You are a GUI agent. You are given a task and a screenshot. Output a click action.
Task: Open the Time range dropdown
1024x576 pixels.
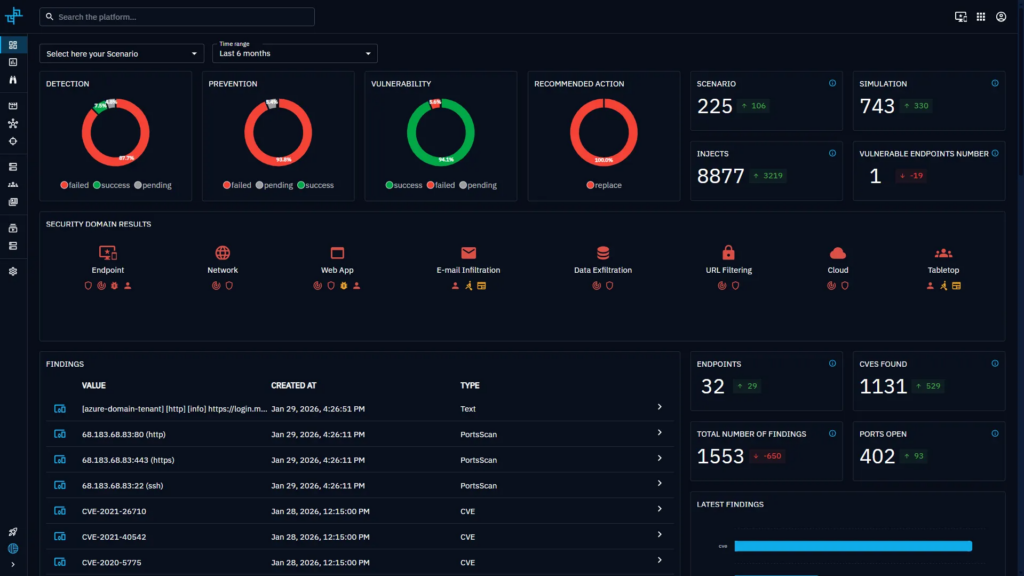point(294,53)
